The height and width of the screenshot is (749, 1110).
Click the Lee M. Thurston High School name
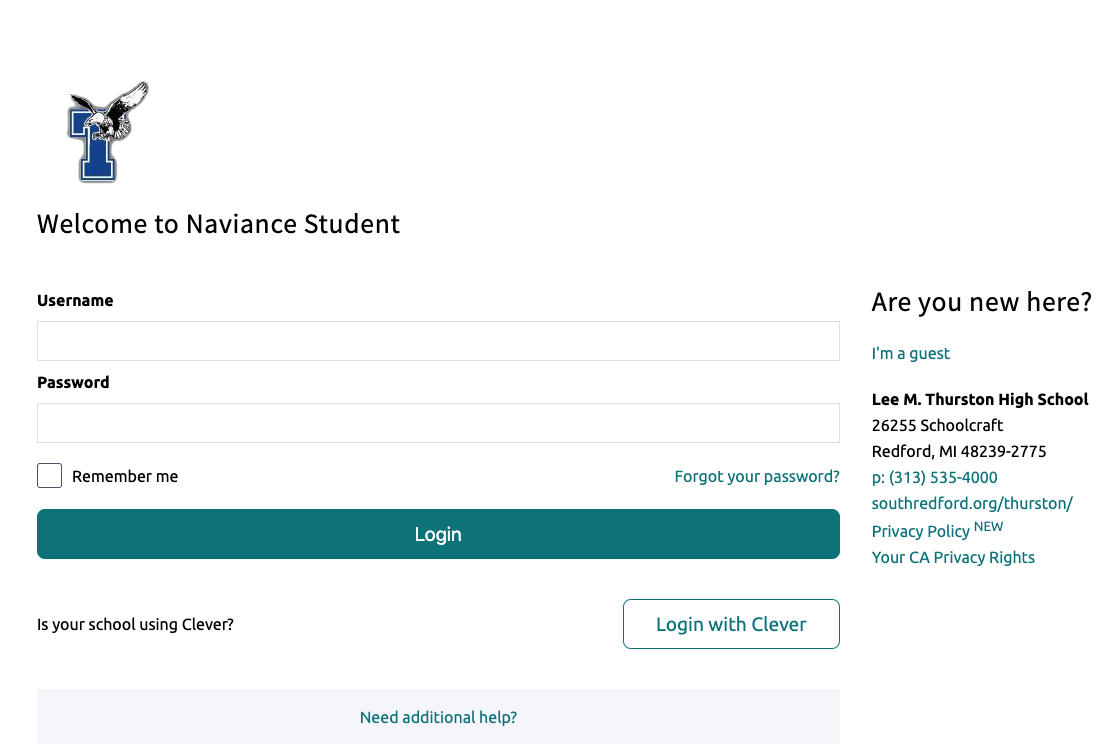pos(980,399)
